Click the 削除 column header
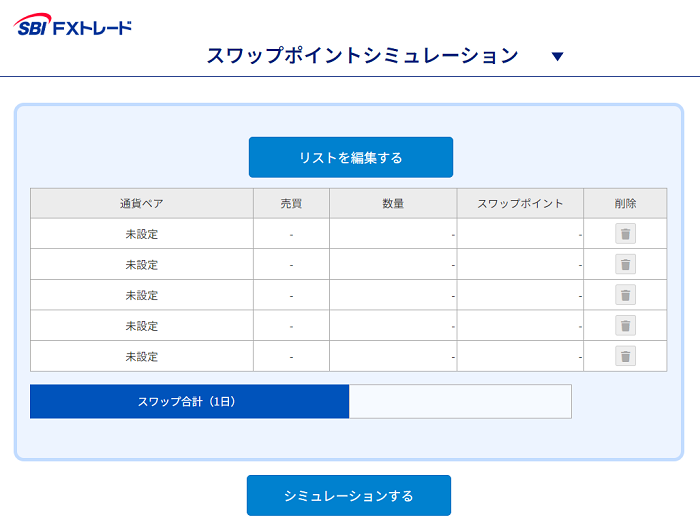The image size is (700, 526). (x=625, y=204)
